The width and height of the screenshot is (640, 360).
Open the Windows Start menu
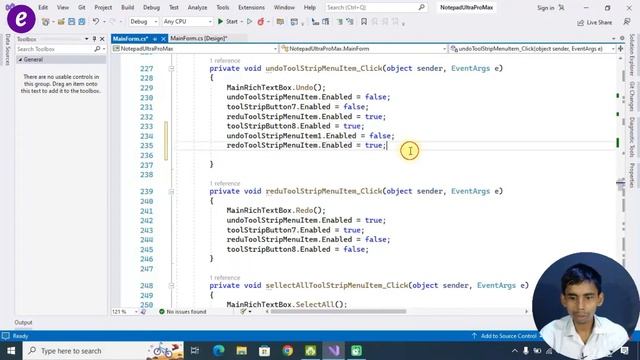pyautogui.click(x=11, y=351)
